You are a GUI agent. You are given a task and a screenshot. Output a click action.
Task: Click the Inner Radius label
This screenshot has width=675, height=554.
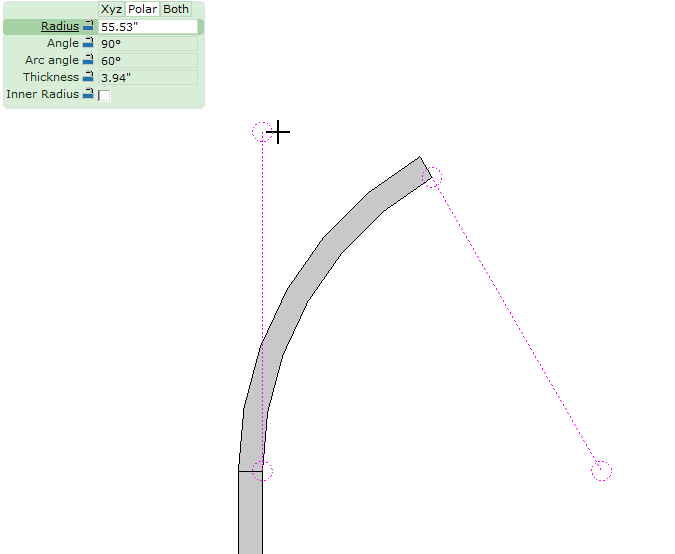pos(42,94)
